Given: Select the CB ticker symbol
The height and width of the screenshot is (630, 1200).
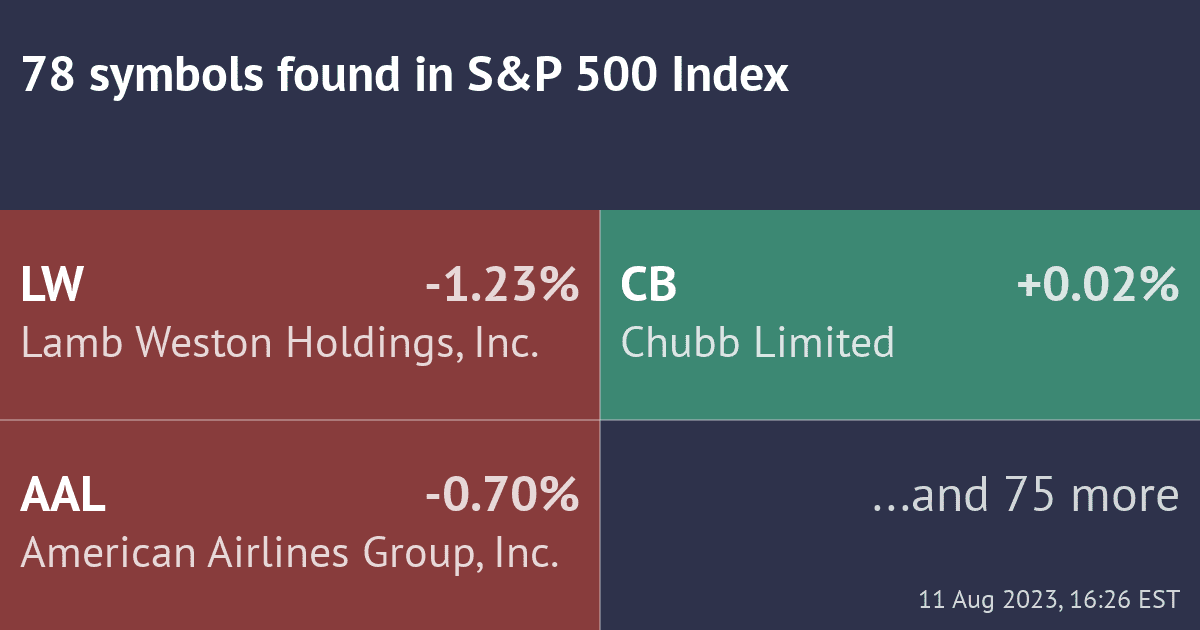Looking at the screenshot, I should pyautogui.click(x=649, y=286).
